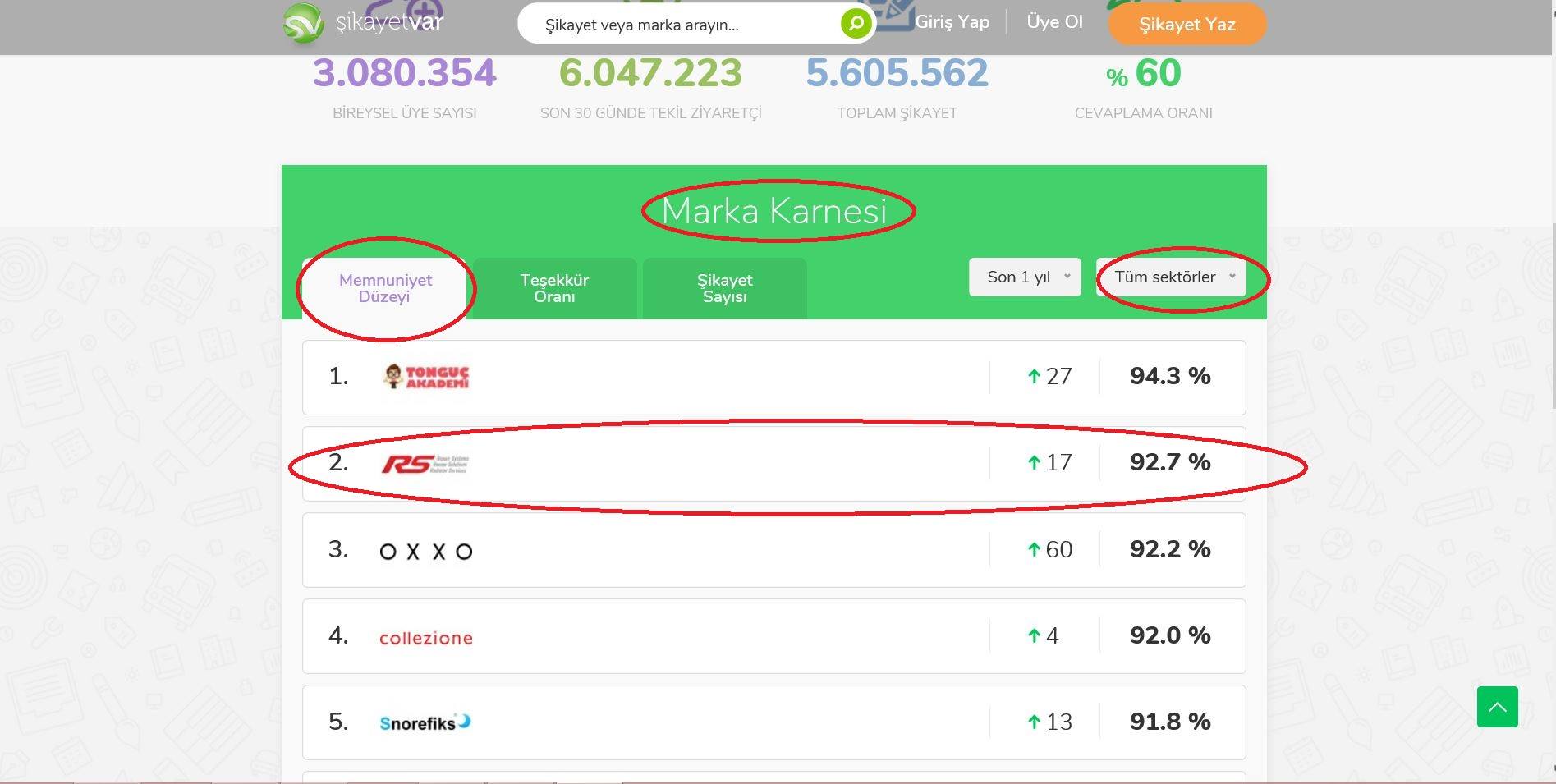The height and width of the screenshot is (784, 1556).
Task: Click the 92.0 % satisfaction score
Action: coord(1170,635)
